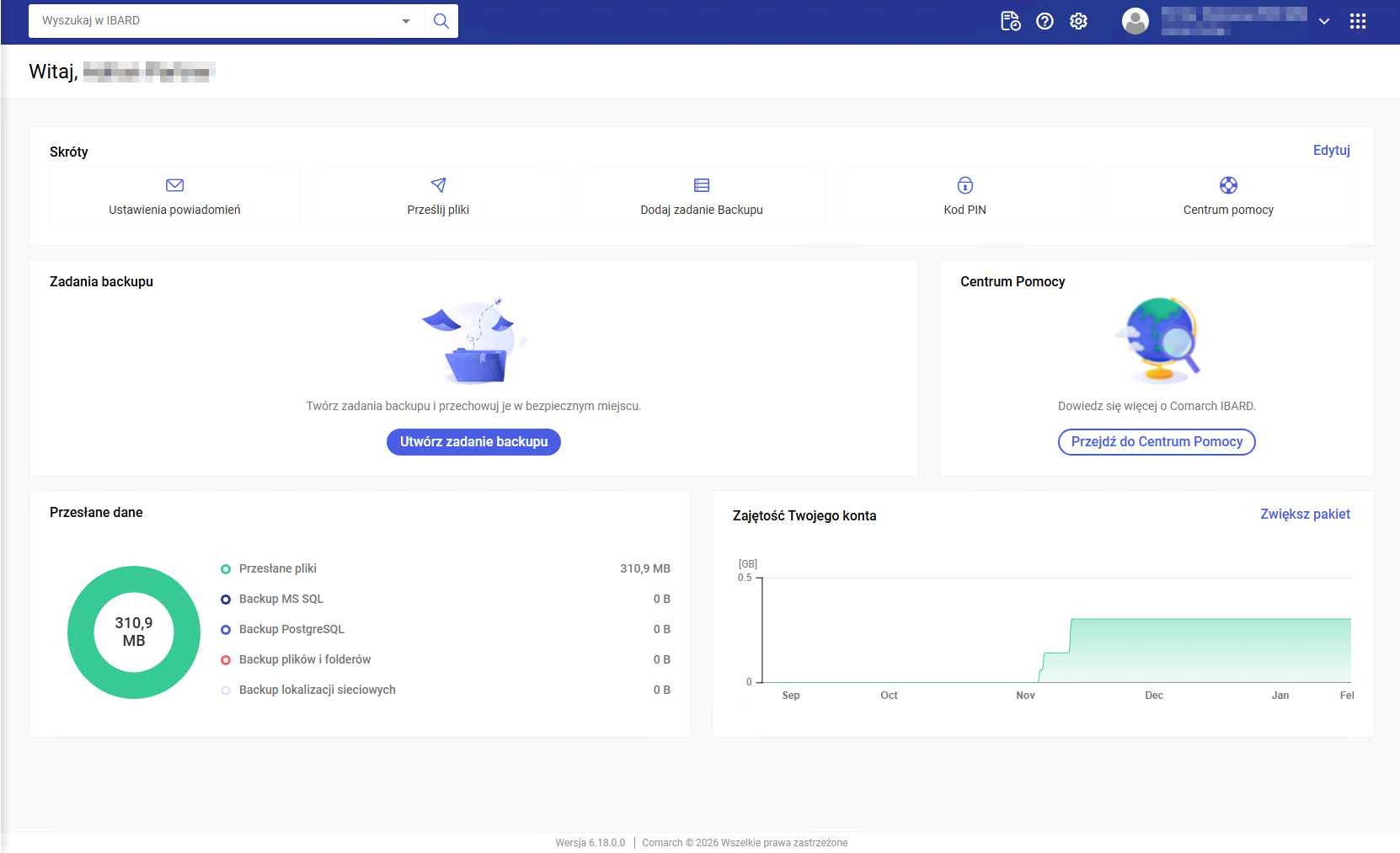1400x853 pixels.
Task: Open Ustawienia powiadomień envelope shortcut
Action: click(x=174, y=196)
